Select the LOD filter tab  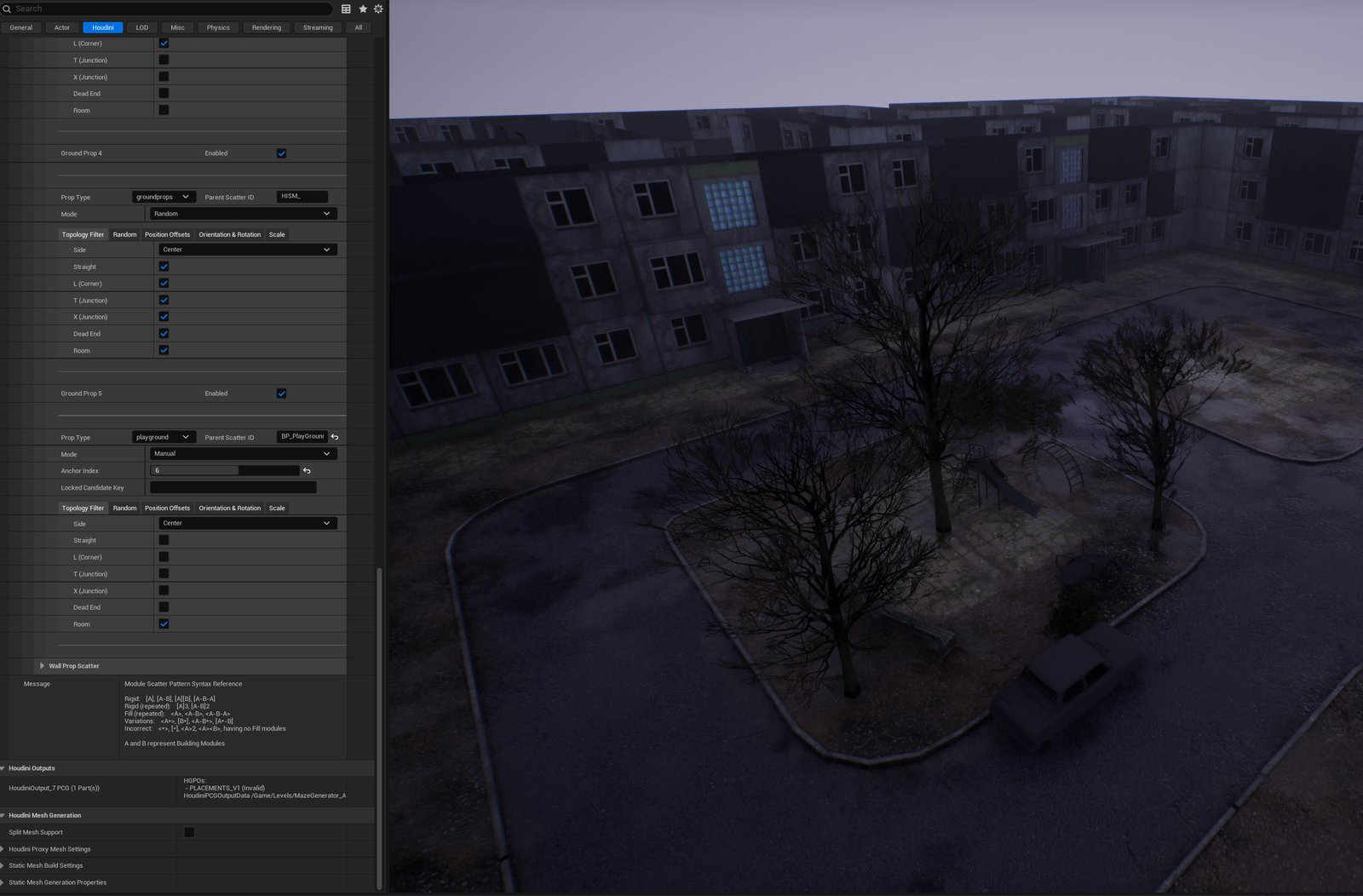142,27
